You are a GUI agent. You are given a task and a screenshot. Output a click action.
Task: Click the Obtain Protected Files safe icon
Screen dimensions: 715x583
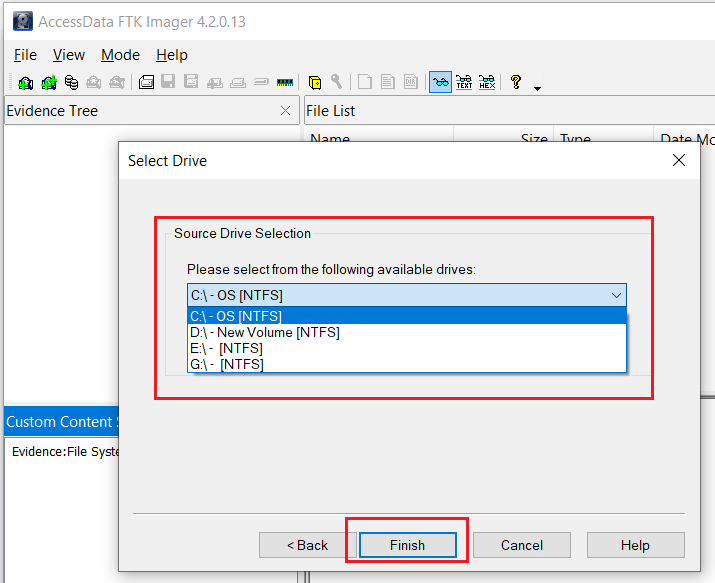pyautogui.click(x=315, y=83)
